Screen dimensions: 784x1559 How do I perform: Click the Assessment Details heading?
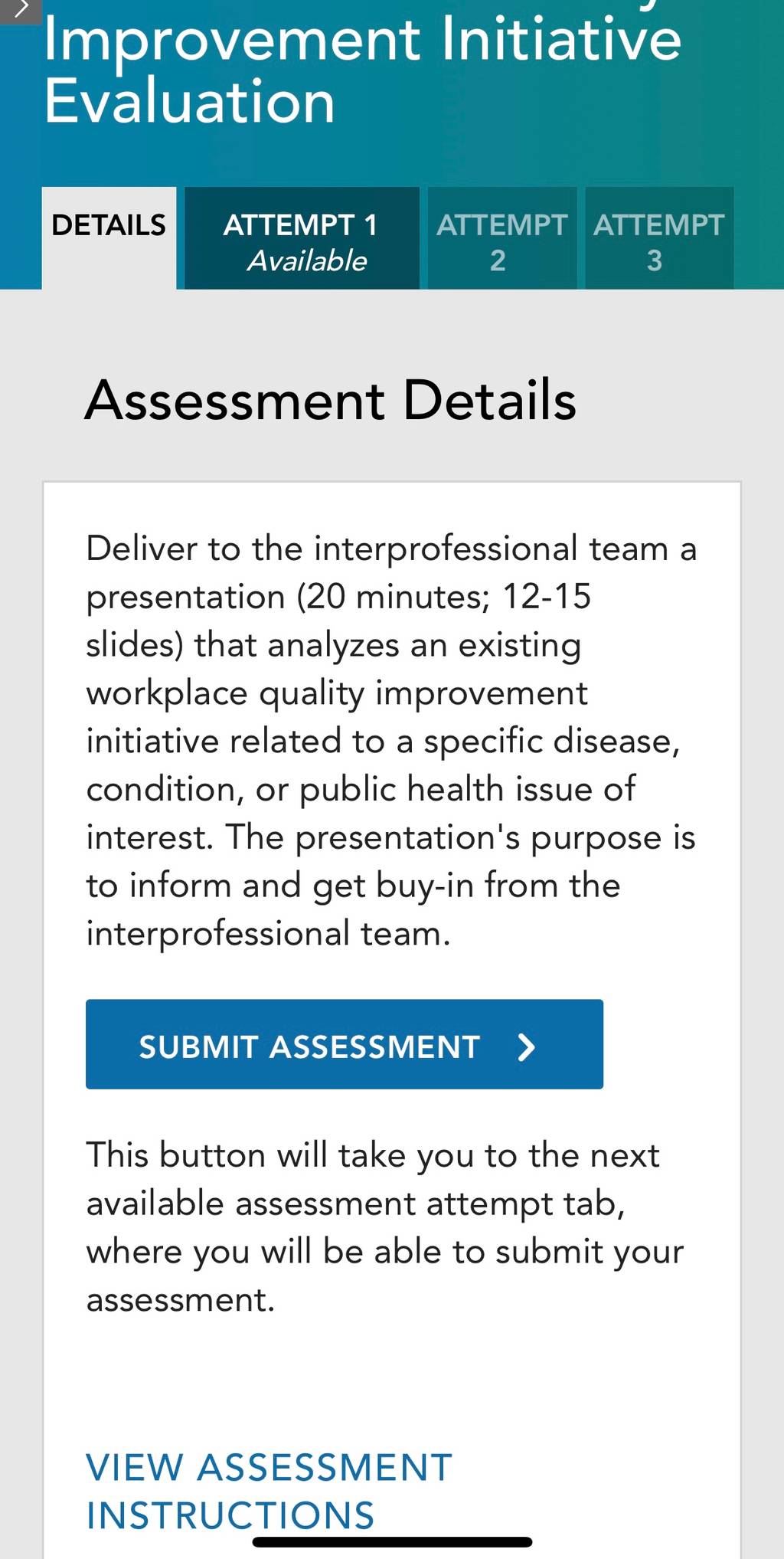[x=330, y=400]
